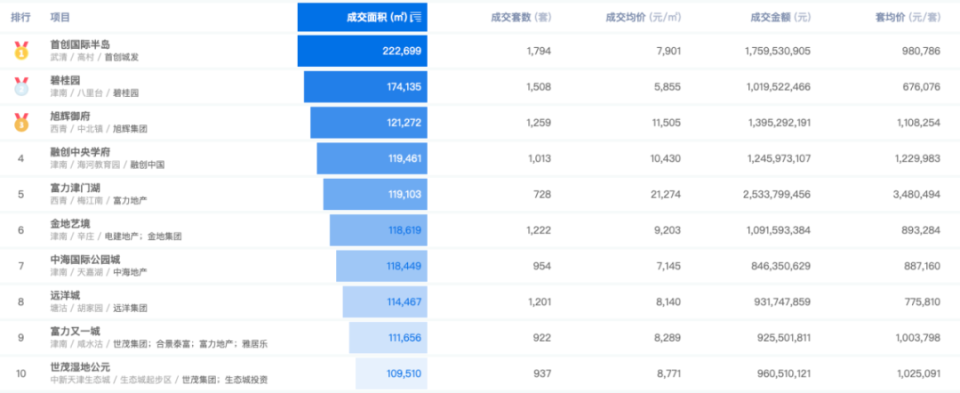Click the area bar showing 111,656
Image resolution: width=960 pixels, height=393 pixels.
pyautogui.click(x=388, y=337)
